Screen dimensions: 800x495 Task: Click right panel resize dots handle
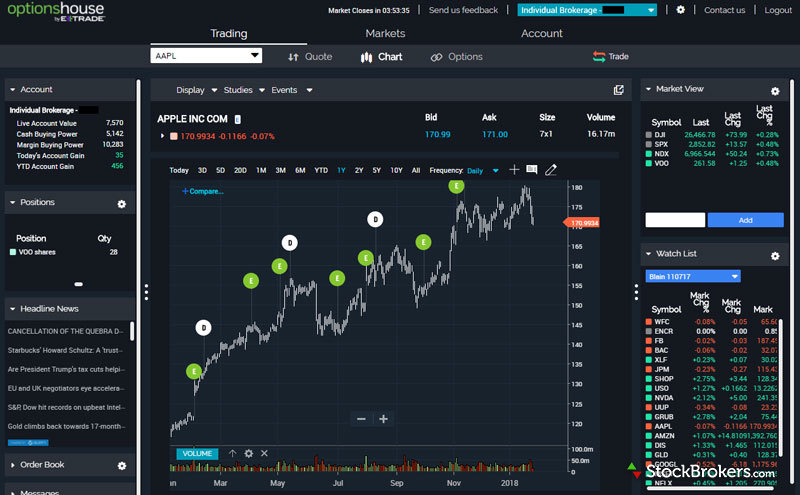tap(636, 292)
